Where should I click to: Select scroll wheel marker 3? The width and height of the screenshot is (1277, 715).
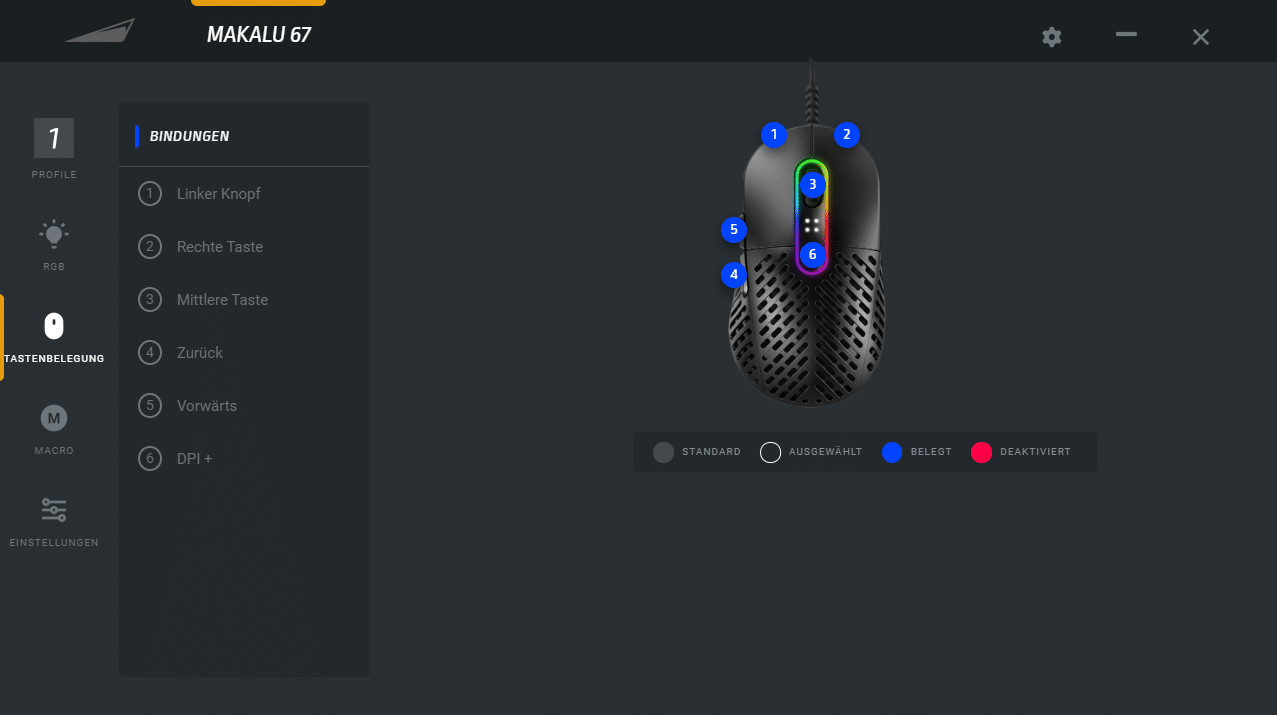(812, 184)
